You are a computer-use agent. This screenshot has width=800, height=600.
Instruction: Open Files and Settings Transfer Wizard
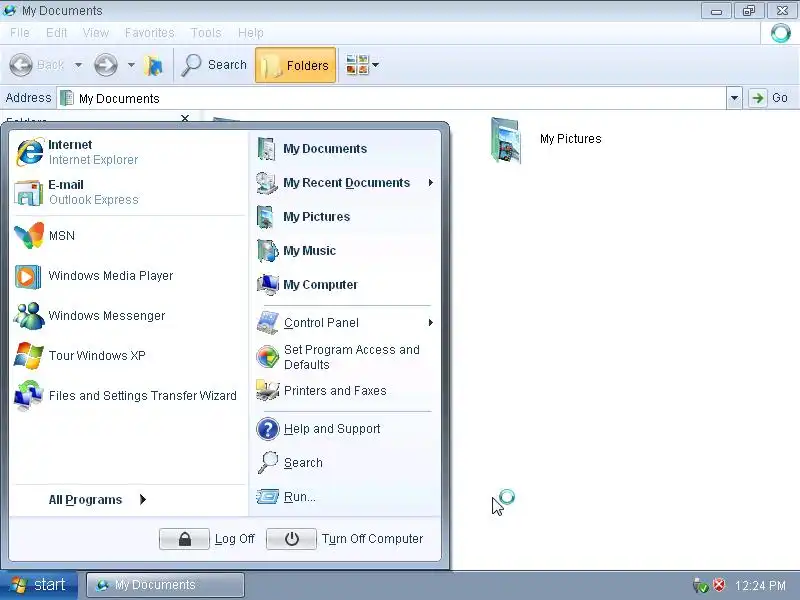pyautogui.click(x=128, y=395)
